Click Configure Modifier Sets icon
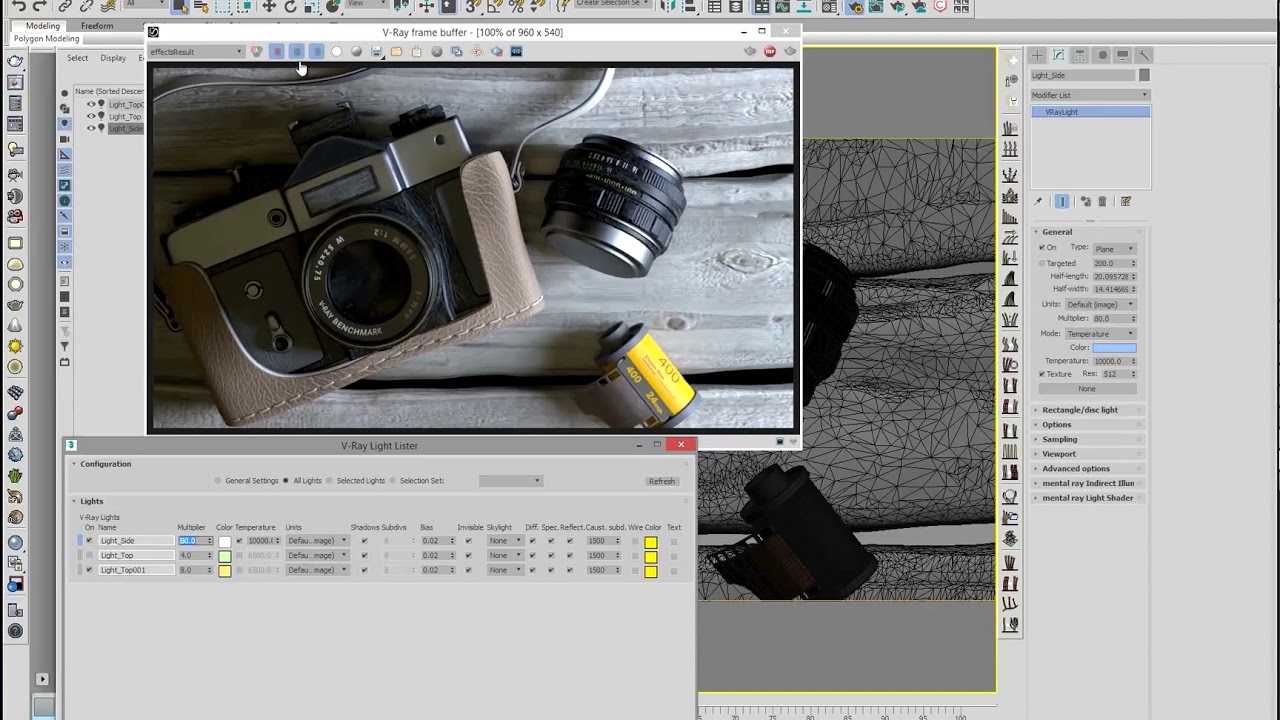 [1126, 201]
